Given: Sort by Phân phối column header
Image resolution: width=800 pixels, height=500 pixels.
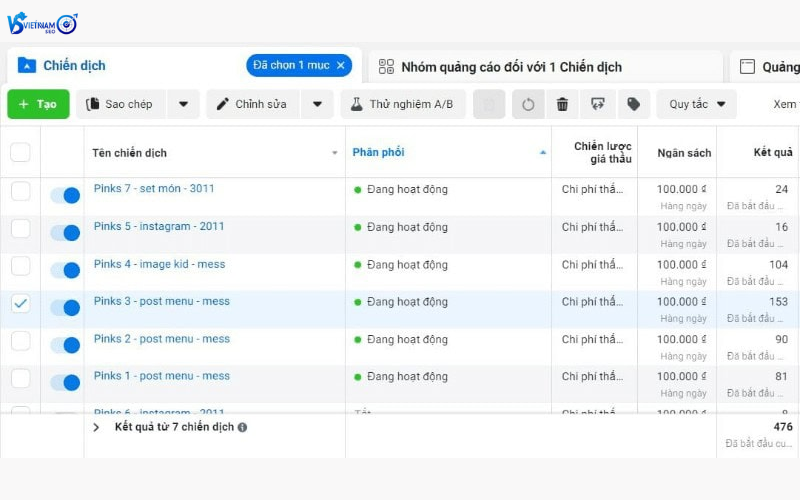Looking at the screenshot, I should point(379,152).
